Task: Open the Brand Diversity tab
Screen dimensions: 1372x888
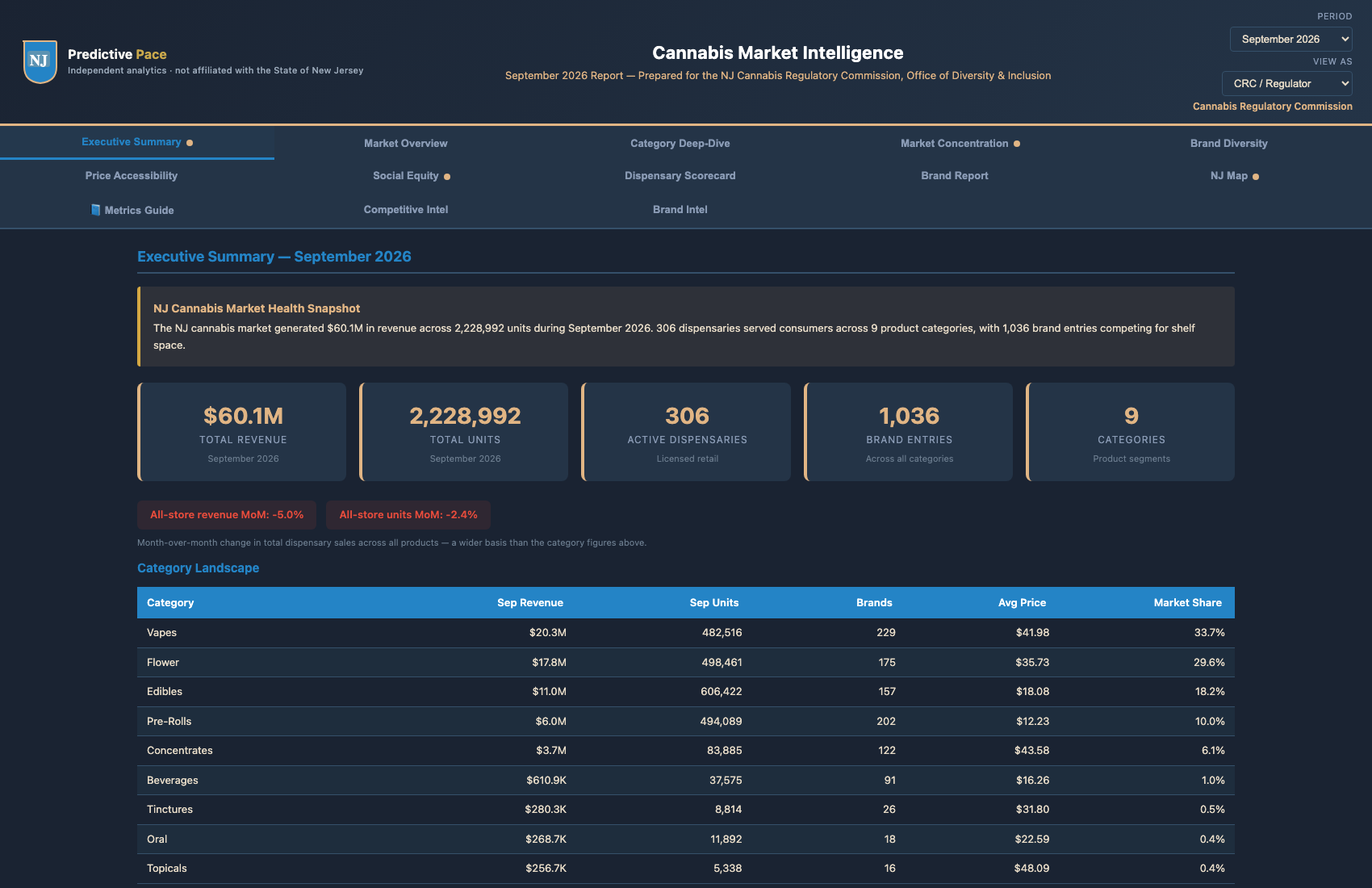Action: click(1228, 143)
